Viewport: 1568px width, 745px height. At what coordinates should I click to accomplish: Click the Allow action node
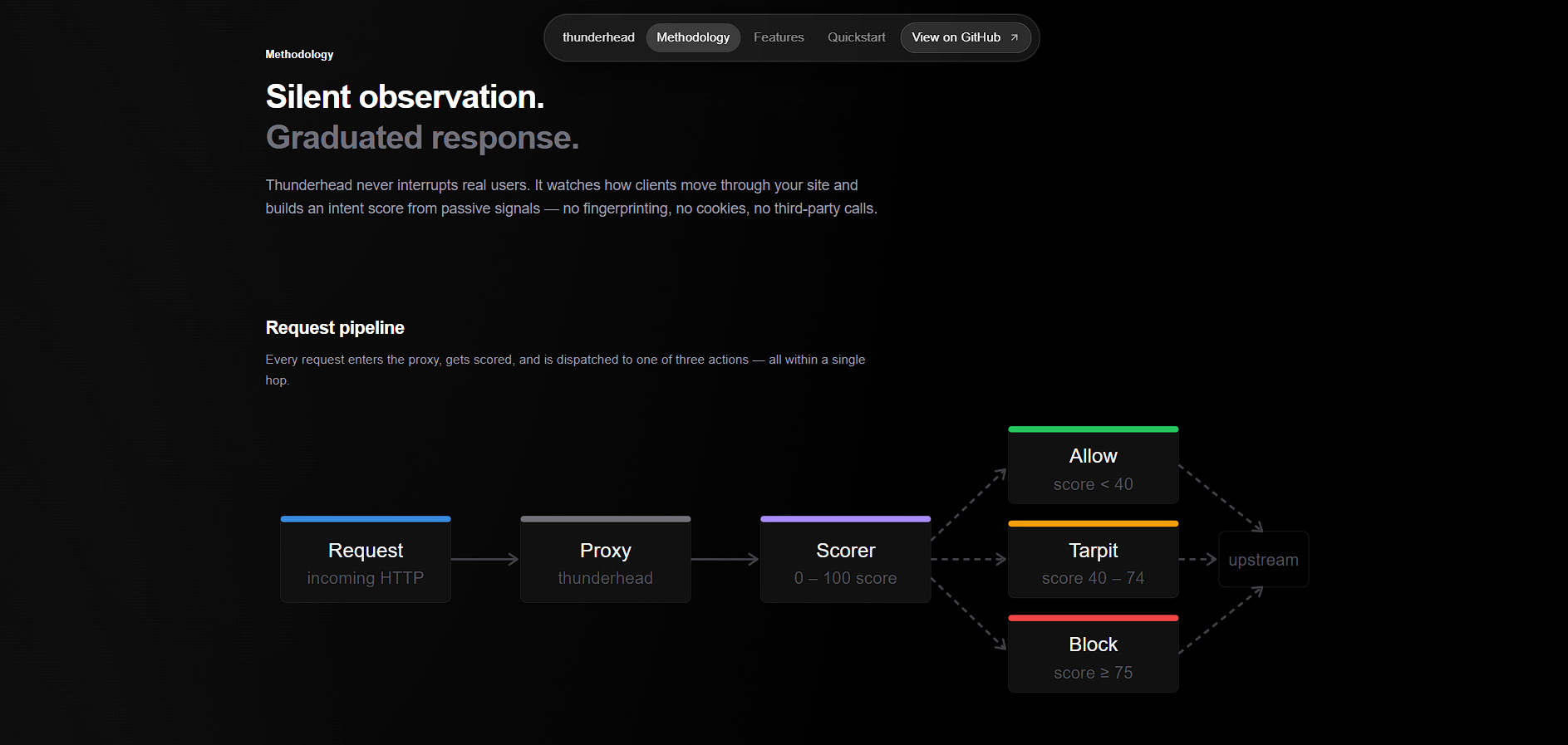[1094, 465]
